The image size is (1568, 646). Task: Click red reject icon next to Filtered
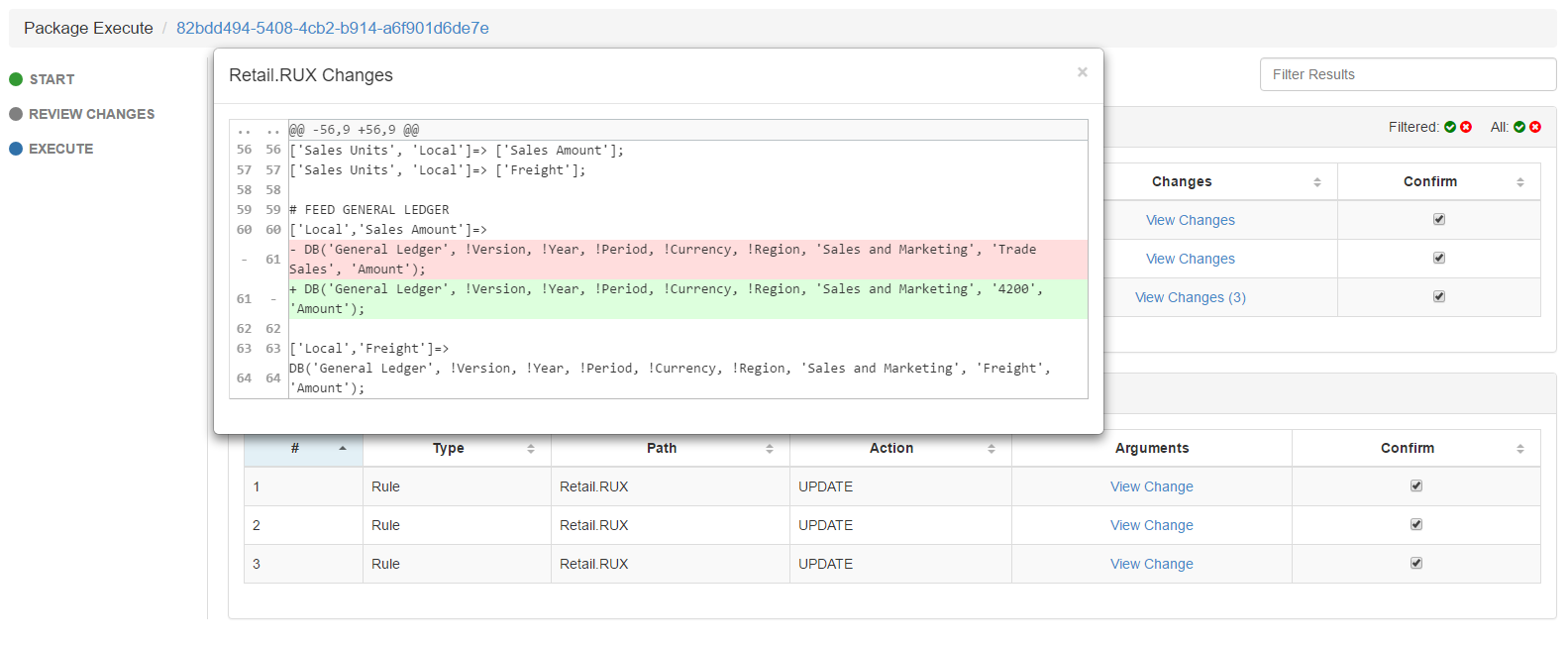point(1466,127)
